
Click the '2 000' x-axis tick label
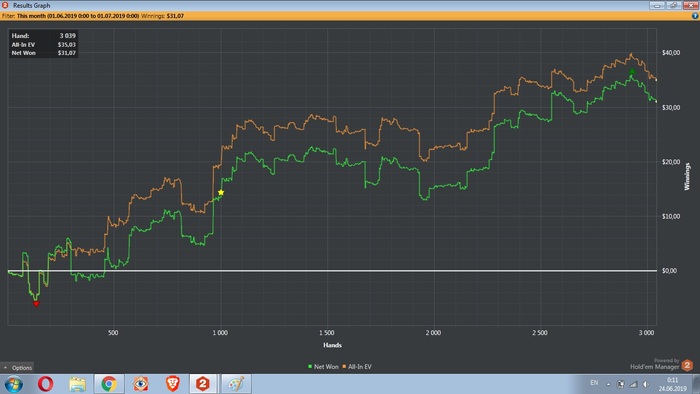(433, 333)
